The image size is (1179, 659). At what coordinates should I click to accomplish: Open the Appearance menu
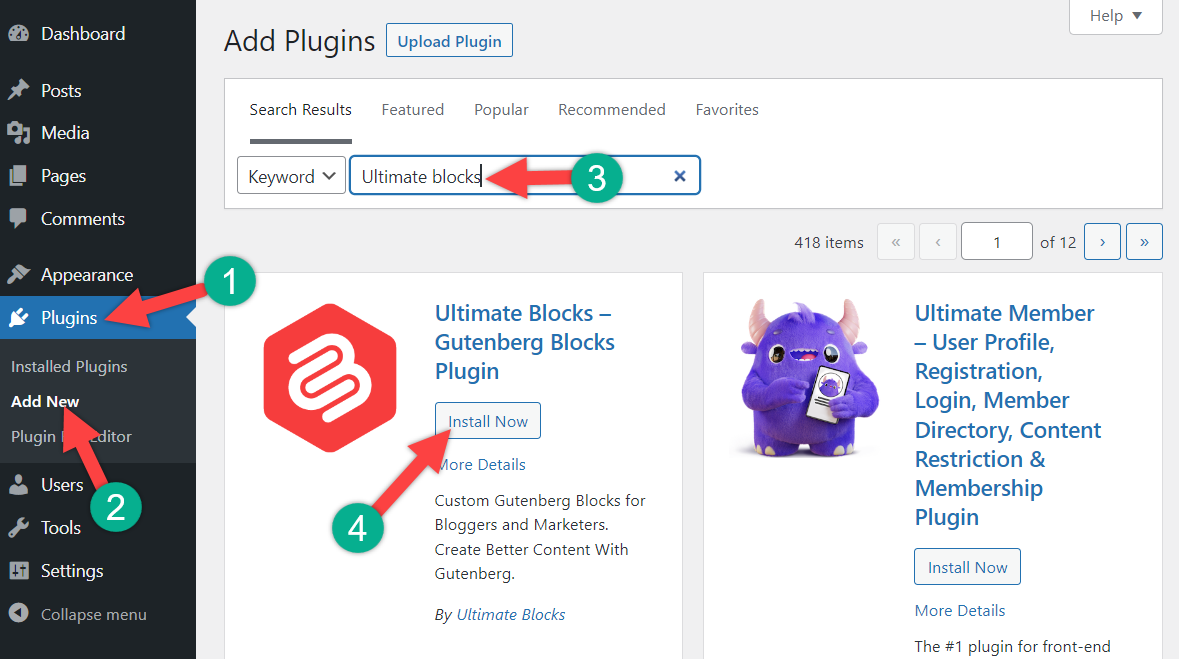(87, 275)
